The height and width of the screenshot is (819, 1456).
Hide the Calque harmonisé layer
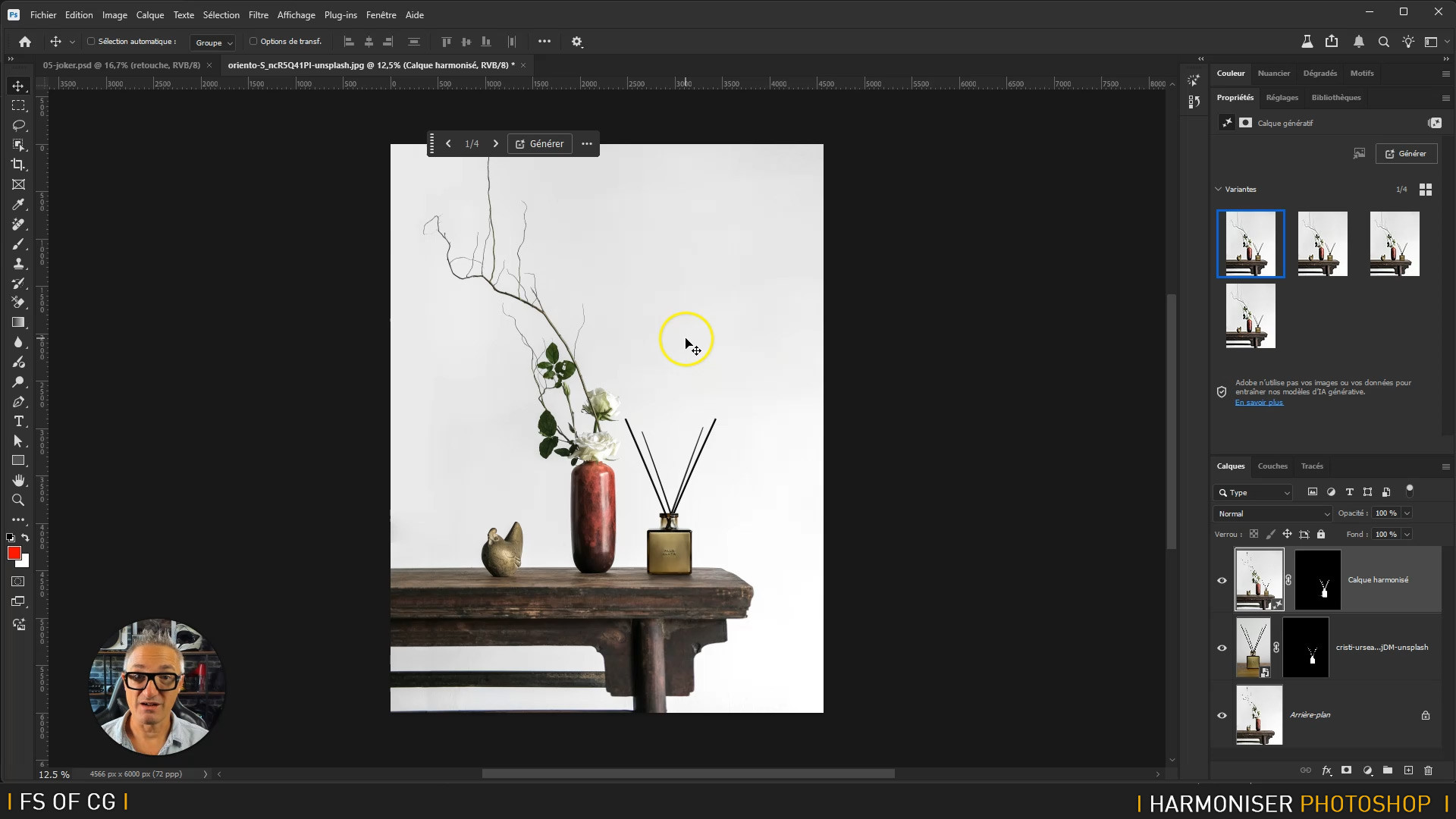click(x=1222, y=581)
